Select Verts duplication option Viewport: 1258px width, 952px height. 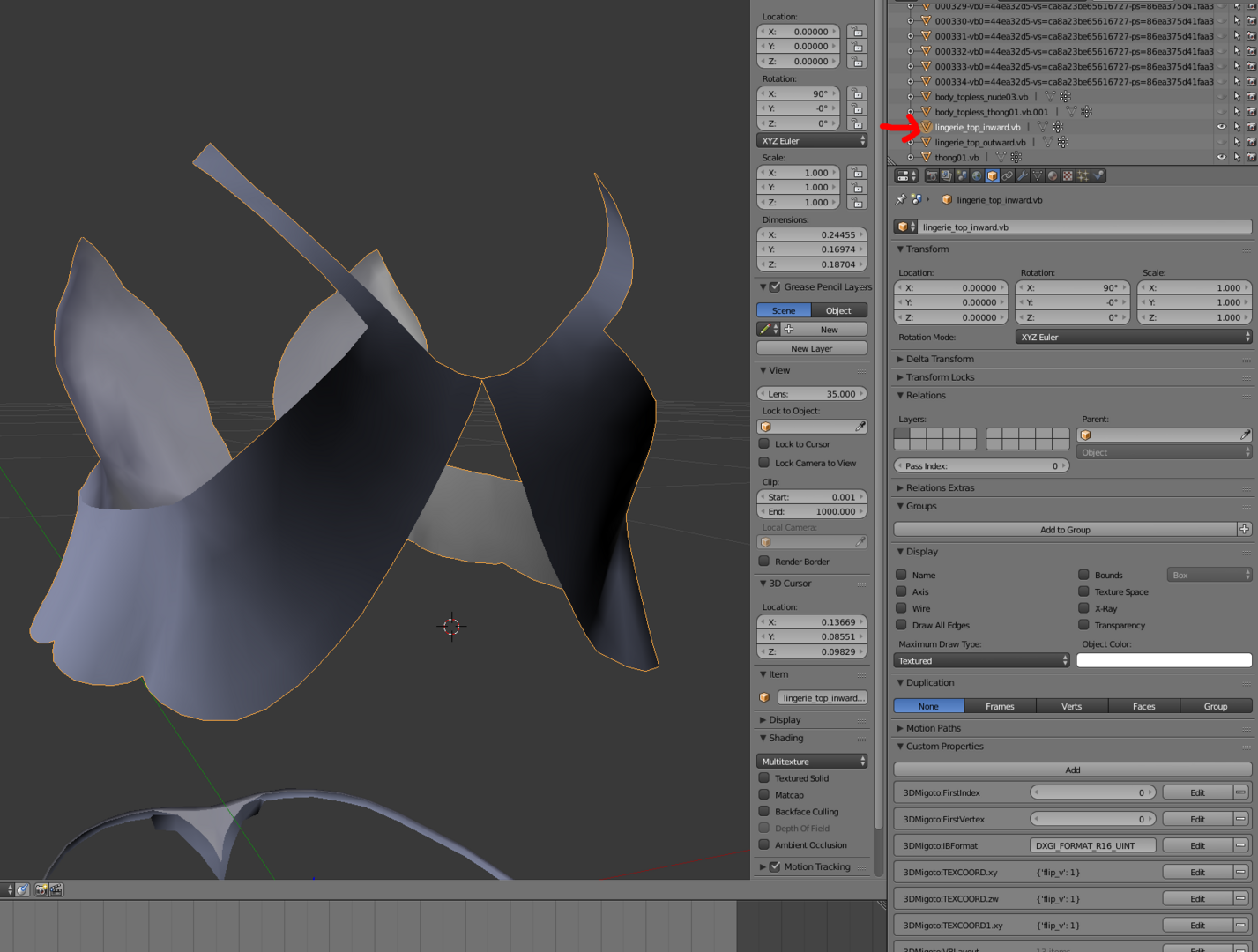1071,706
